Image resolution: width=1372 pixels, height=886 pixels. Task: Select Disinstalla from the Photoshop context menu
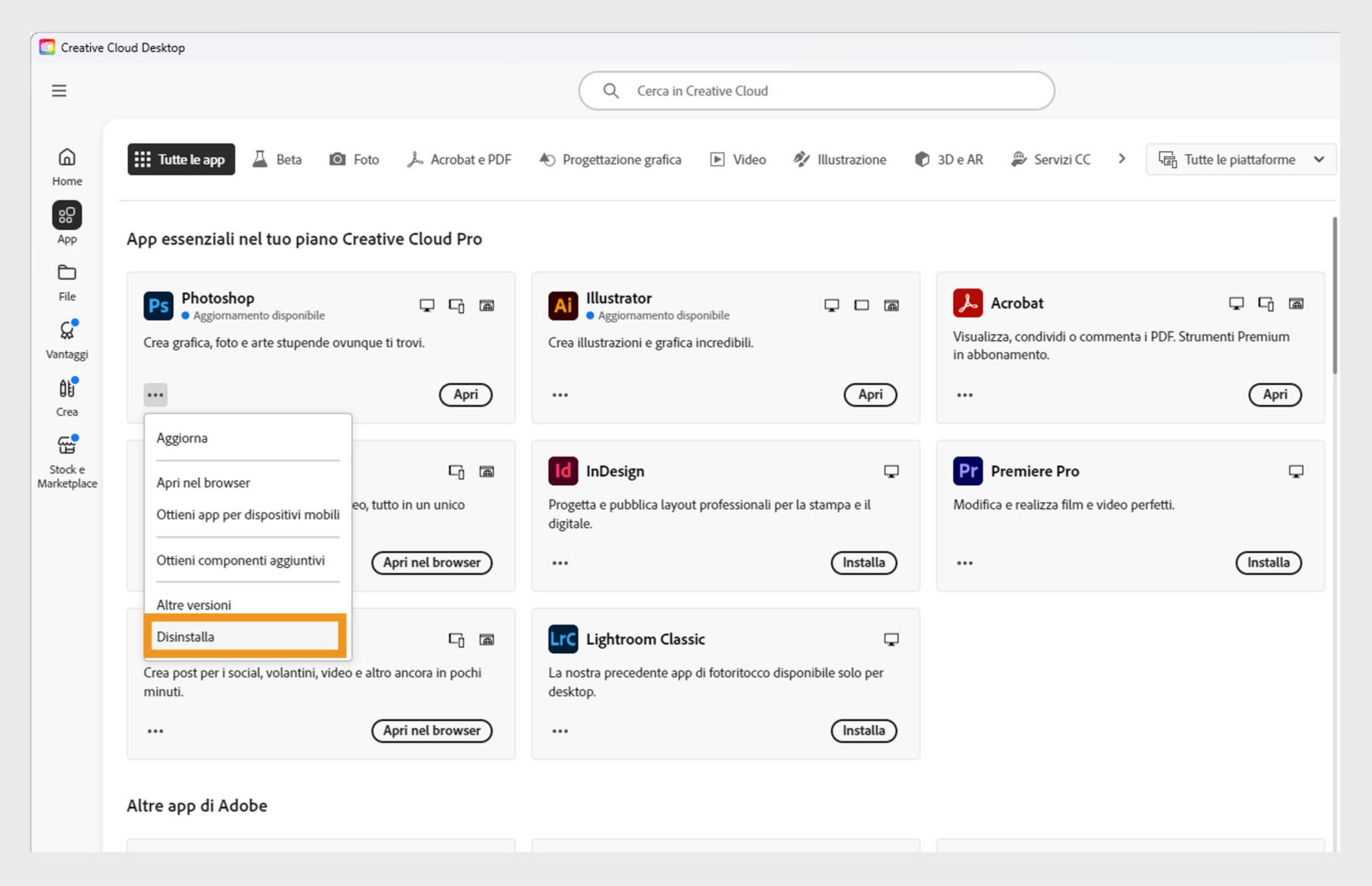point(185,637)
